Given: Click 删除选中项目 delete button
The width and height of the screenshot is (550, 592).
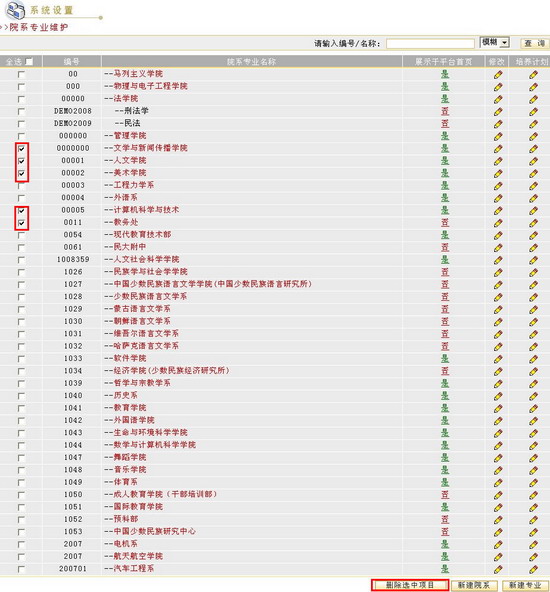Looking at the screenshot, I should (x=410, y=585).
